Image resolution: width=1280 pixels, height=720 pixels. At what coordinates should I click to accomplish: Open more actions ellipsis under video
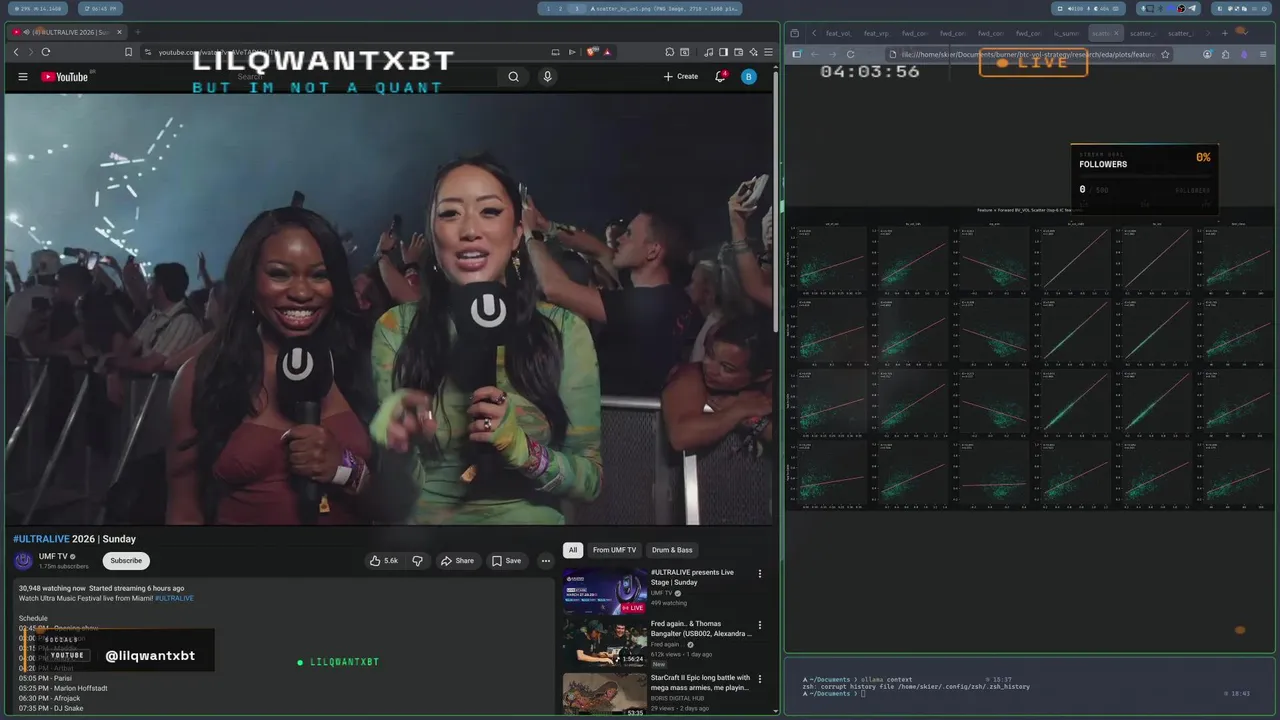[545, 561]
